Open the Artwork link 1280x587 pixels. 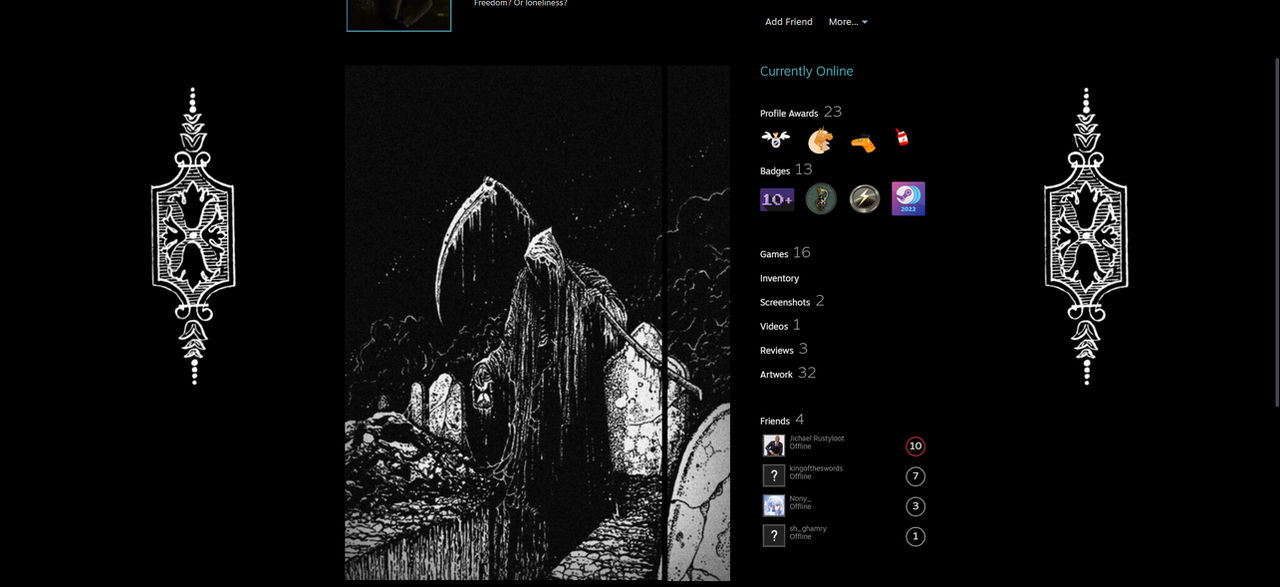(x=776, y=375)
